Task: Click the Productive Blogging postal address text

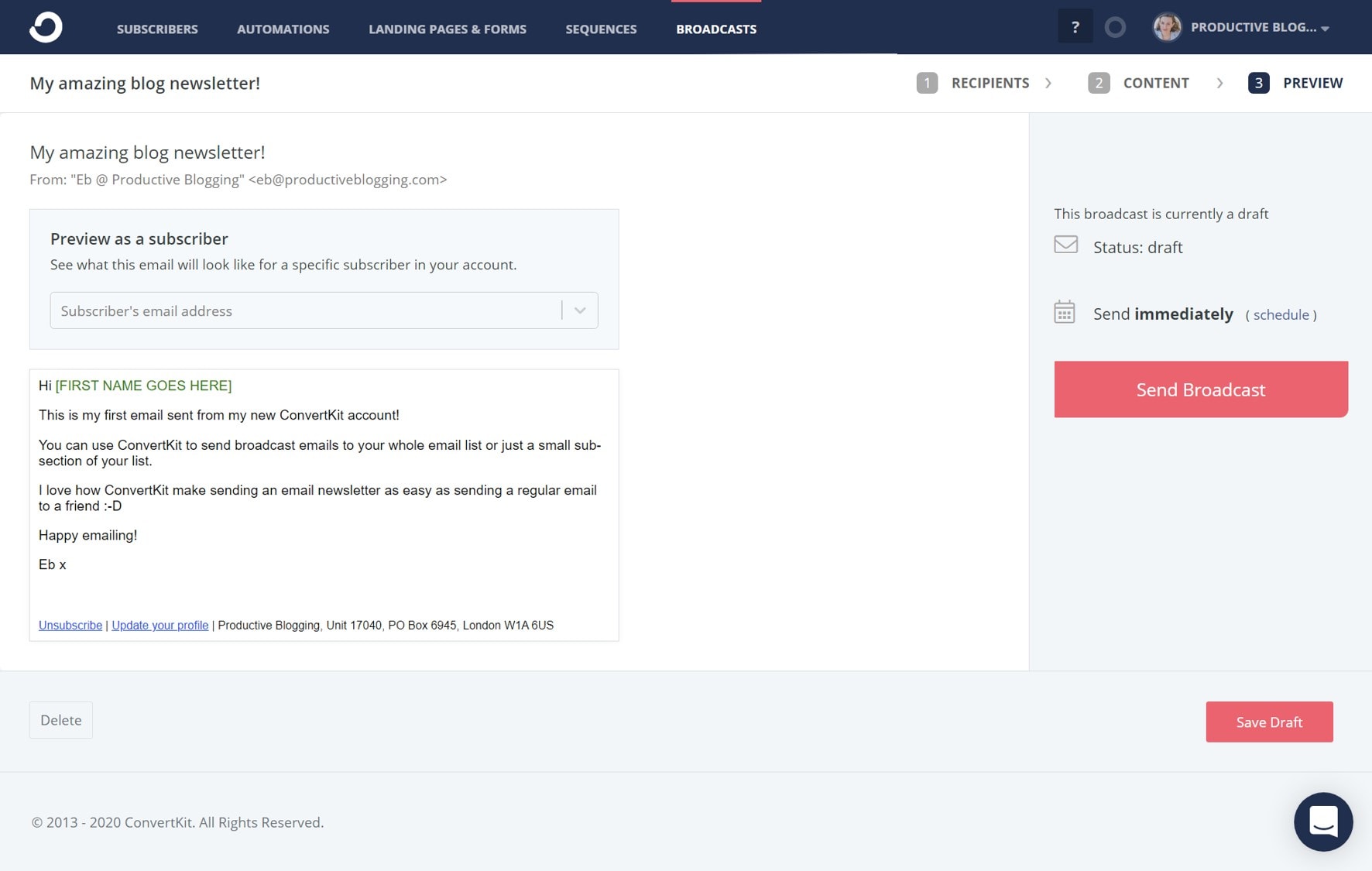Action: [386, 625]
